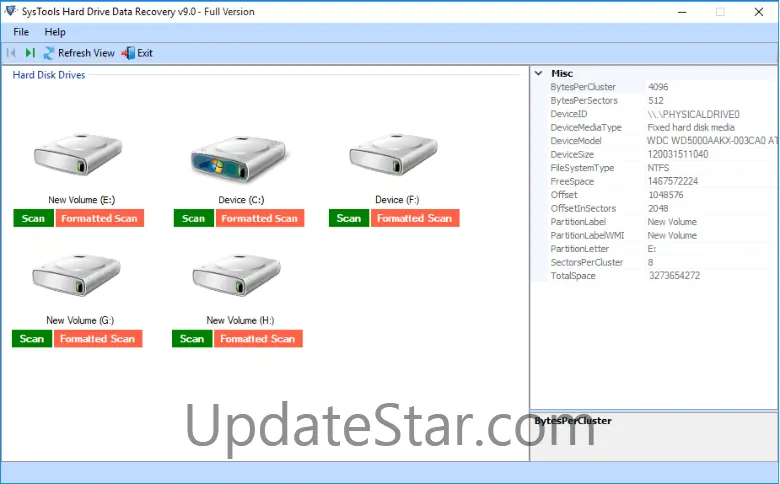Start Scan on New Volume (E:)
This screenshot has width=780, height=484.
[33, 218]
